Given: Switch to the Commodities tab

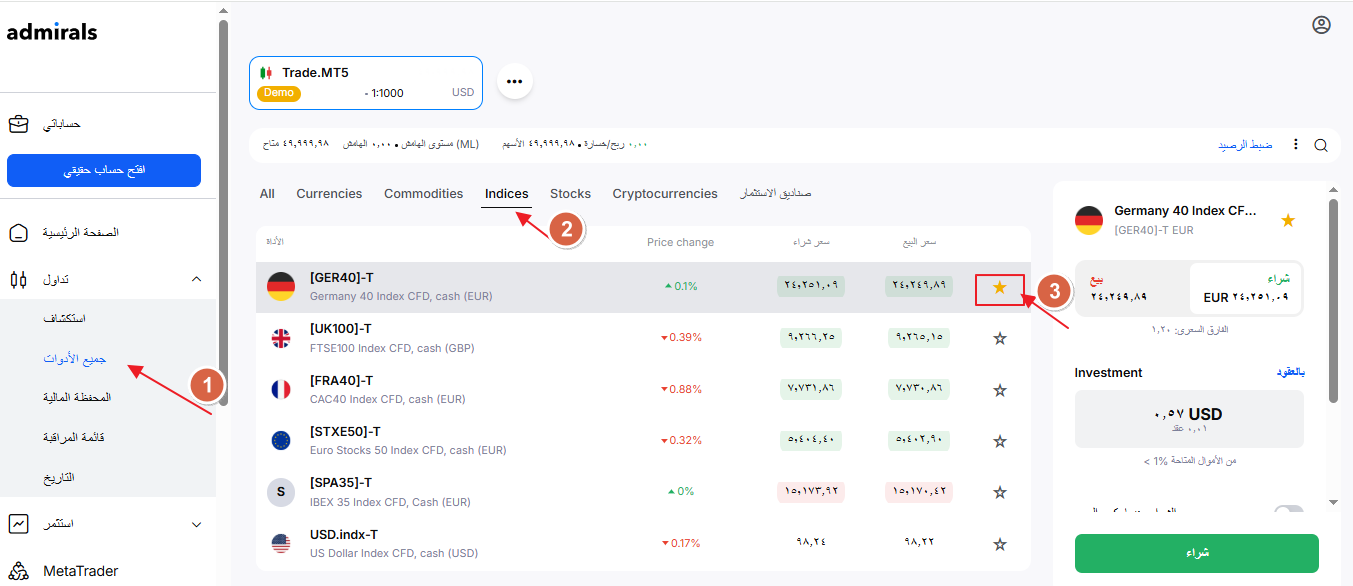Looking at the screenshot, I should coord(423,194).
